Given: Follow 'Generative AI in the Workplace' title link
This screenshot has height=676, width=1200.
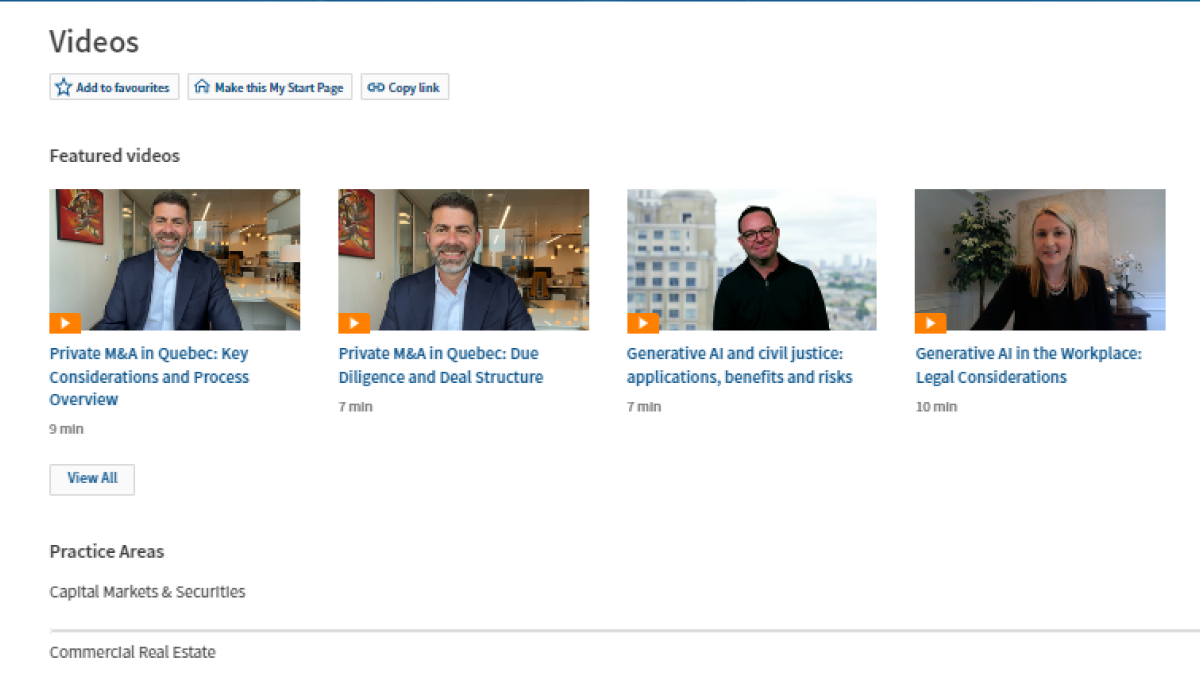Looking at the screenshot, I should tap(1028, 365).
